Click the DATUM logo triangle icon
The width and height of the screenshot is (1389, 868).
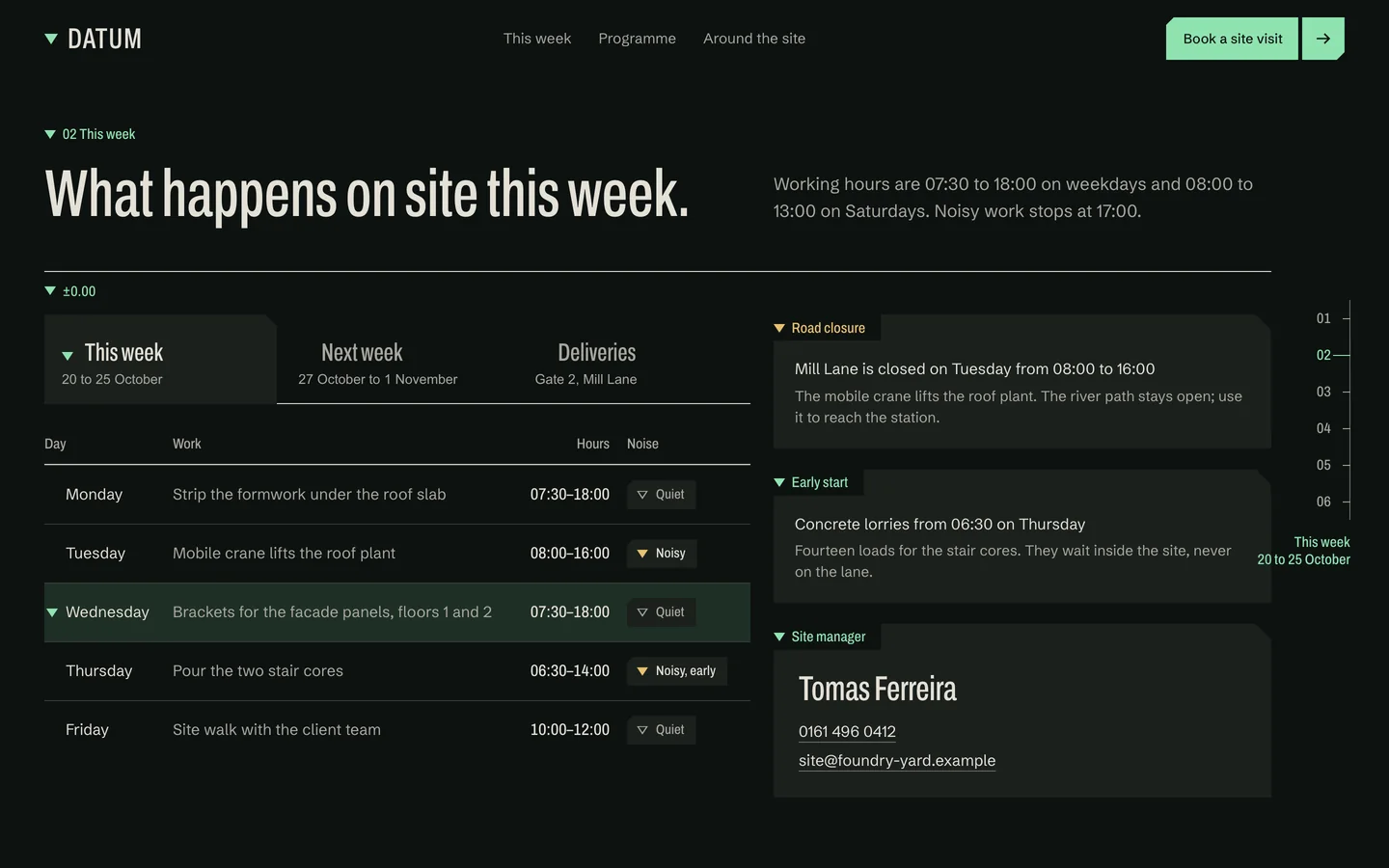(51, 39)
